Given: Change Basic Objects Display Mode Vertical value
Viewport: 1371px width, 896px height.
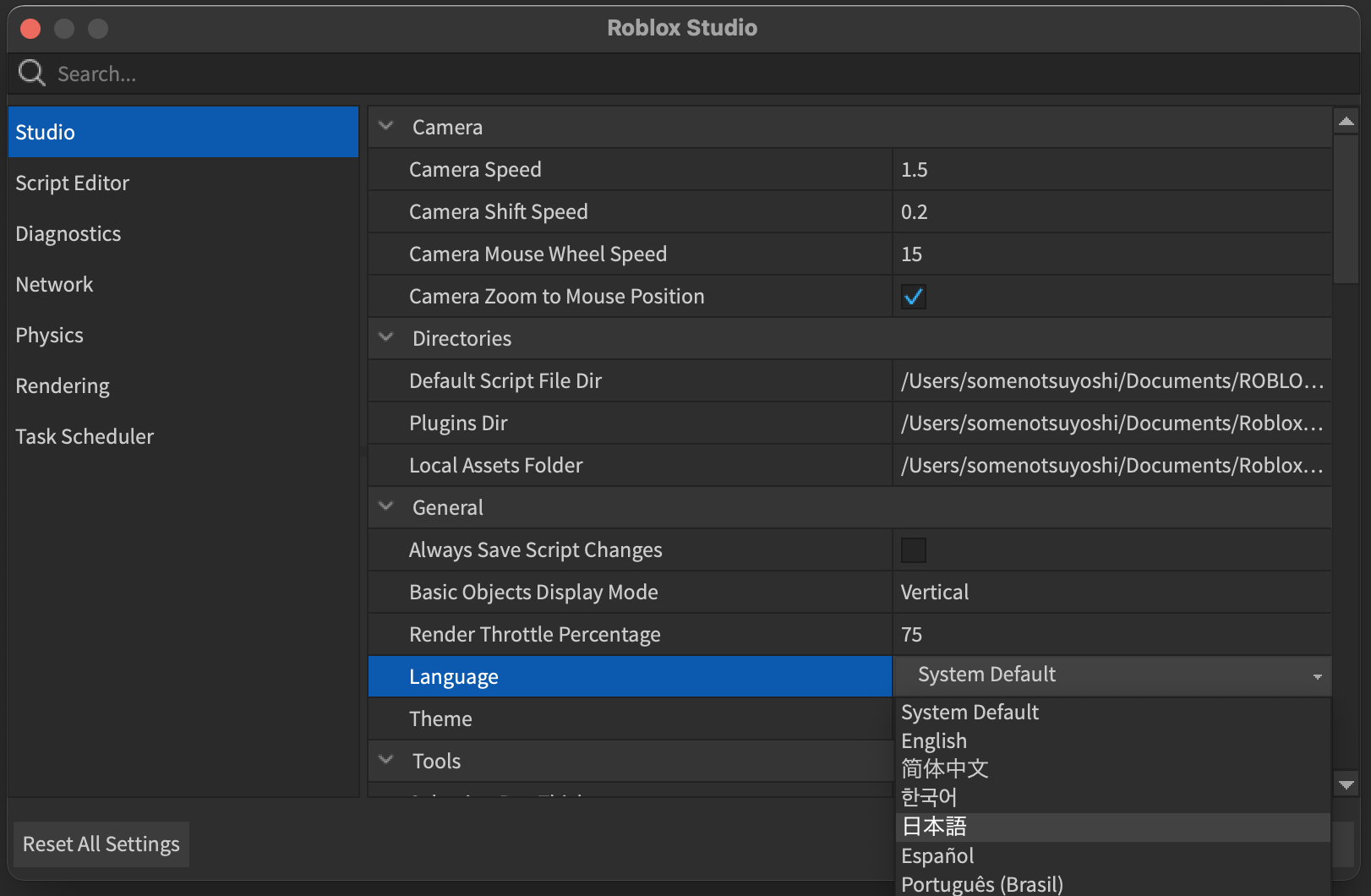Looking at the screenshot, I should (1112, 592).
